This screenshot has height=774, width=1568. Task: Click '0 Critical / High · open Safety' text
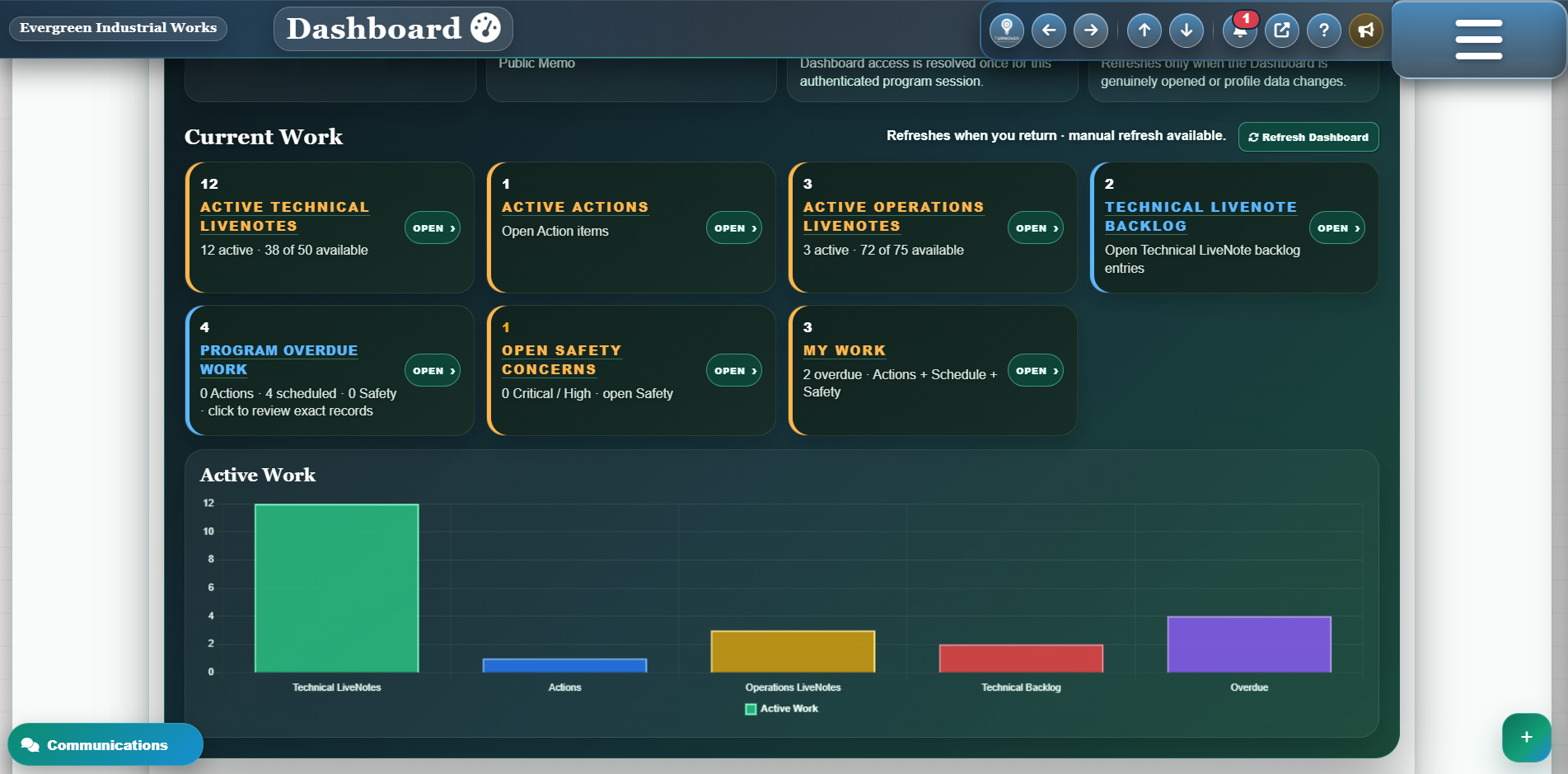pos(587,393)
